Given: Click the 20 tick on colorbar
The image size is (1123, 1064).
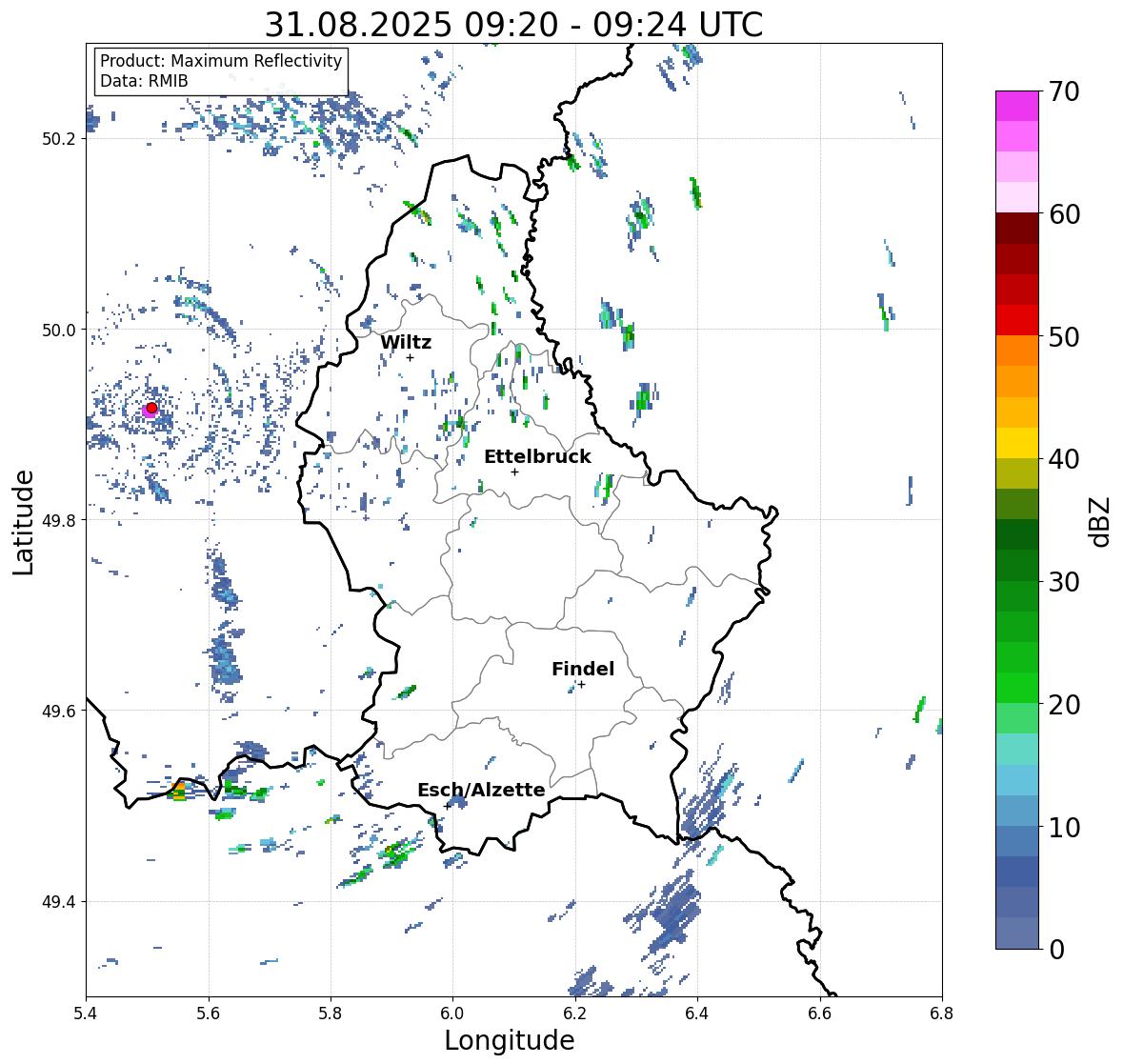Looking at the screenshot, I should point(1064,704).
